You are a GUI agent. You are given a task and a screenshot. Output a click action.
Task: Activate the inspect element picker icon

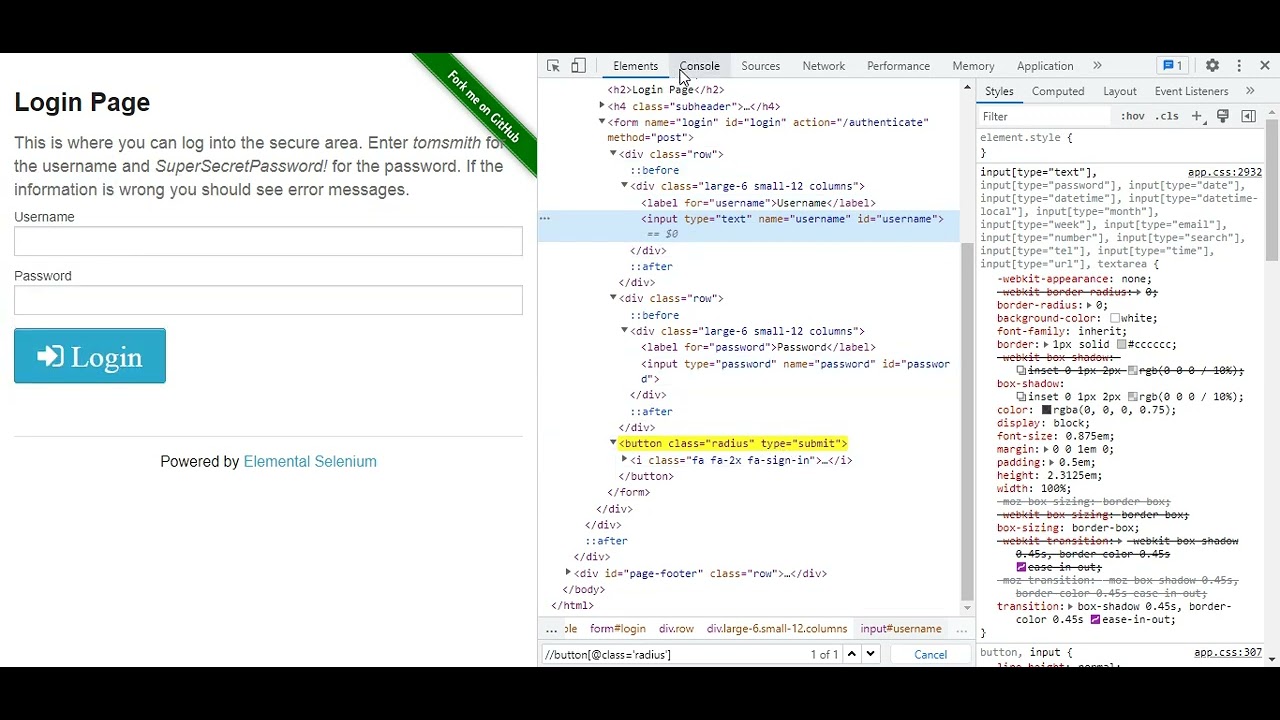click(553, 66)
